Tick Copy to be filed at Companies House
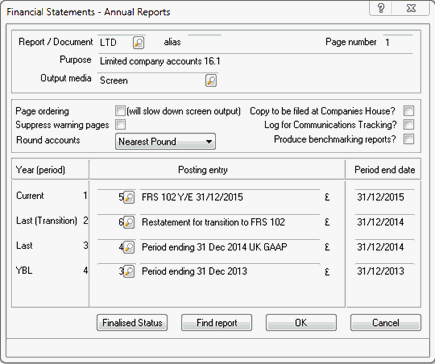Image resolution: width=435 pixels, height=364 pixels. pos(409,110)
